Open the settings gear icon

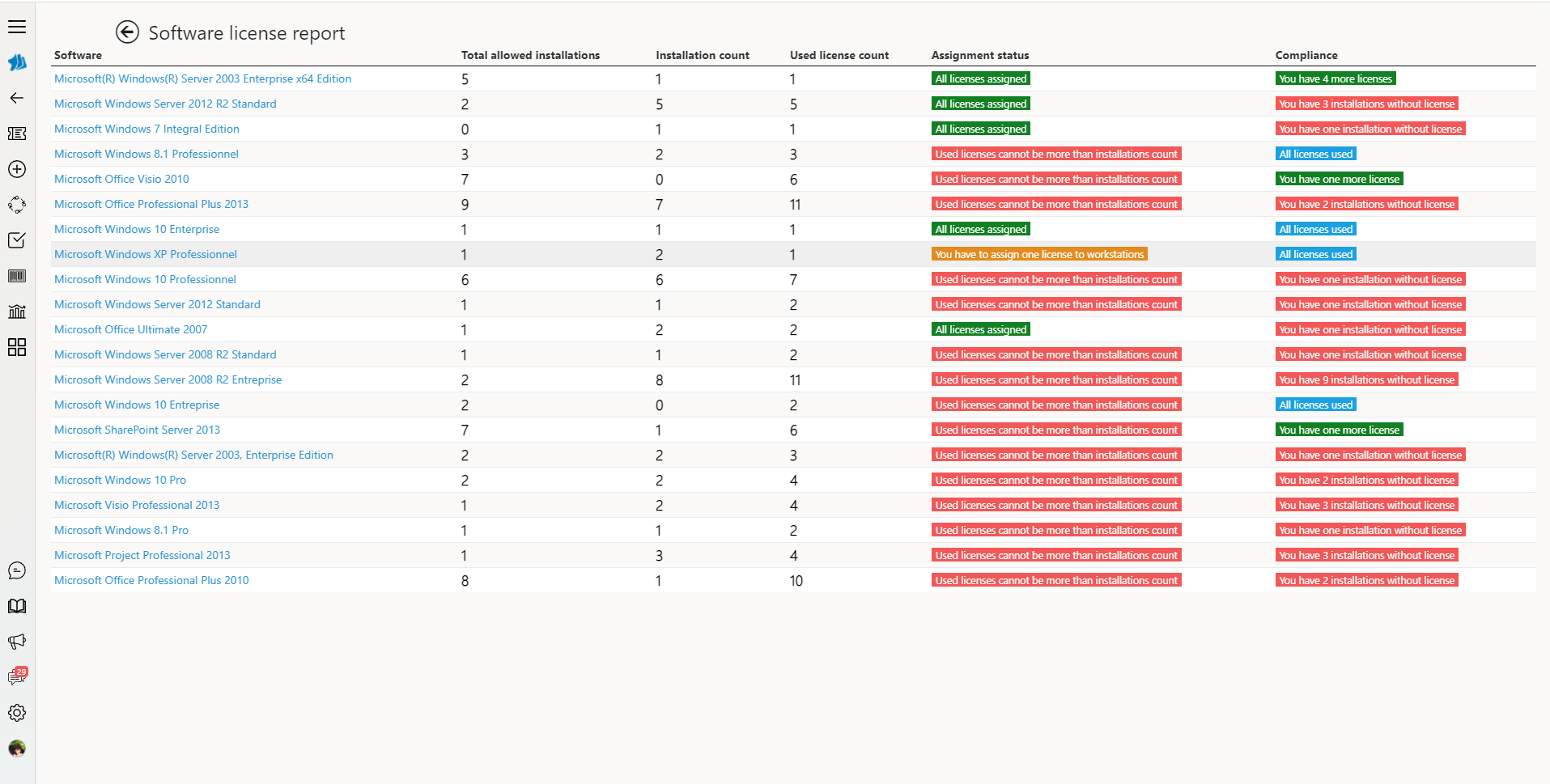17,713
